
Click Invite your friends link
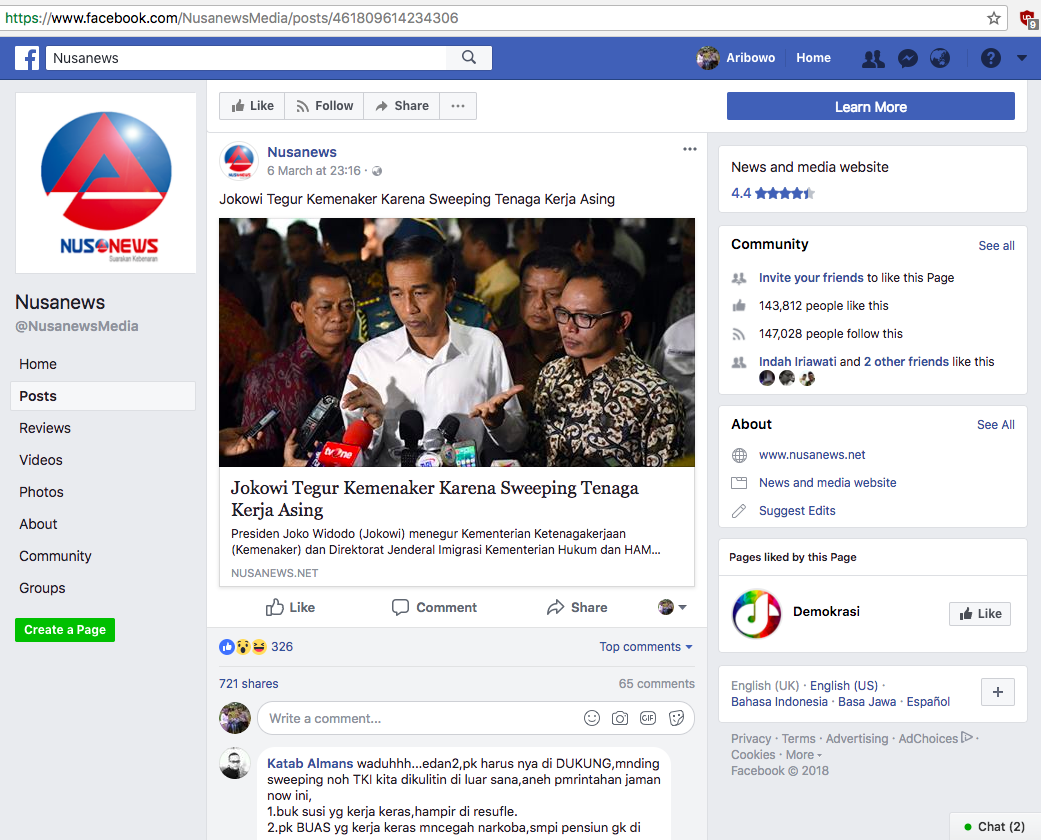pos(811,278)
